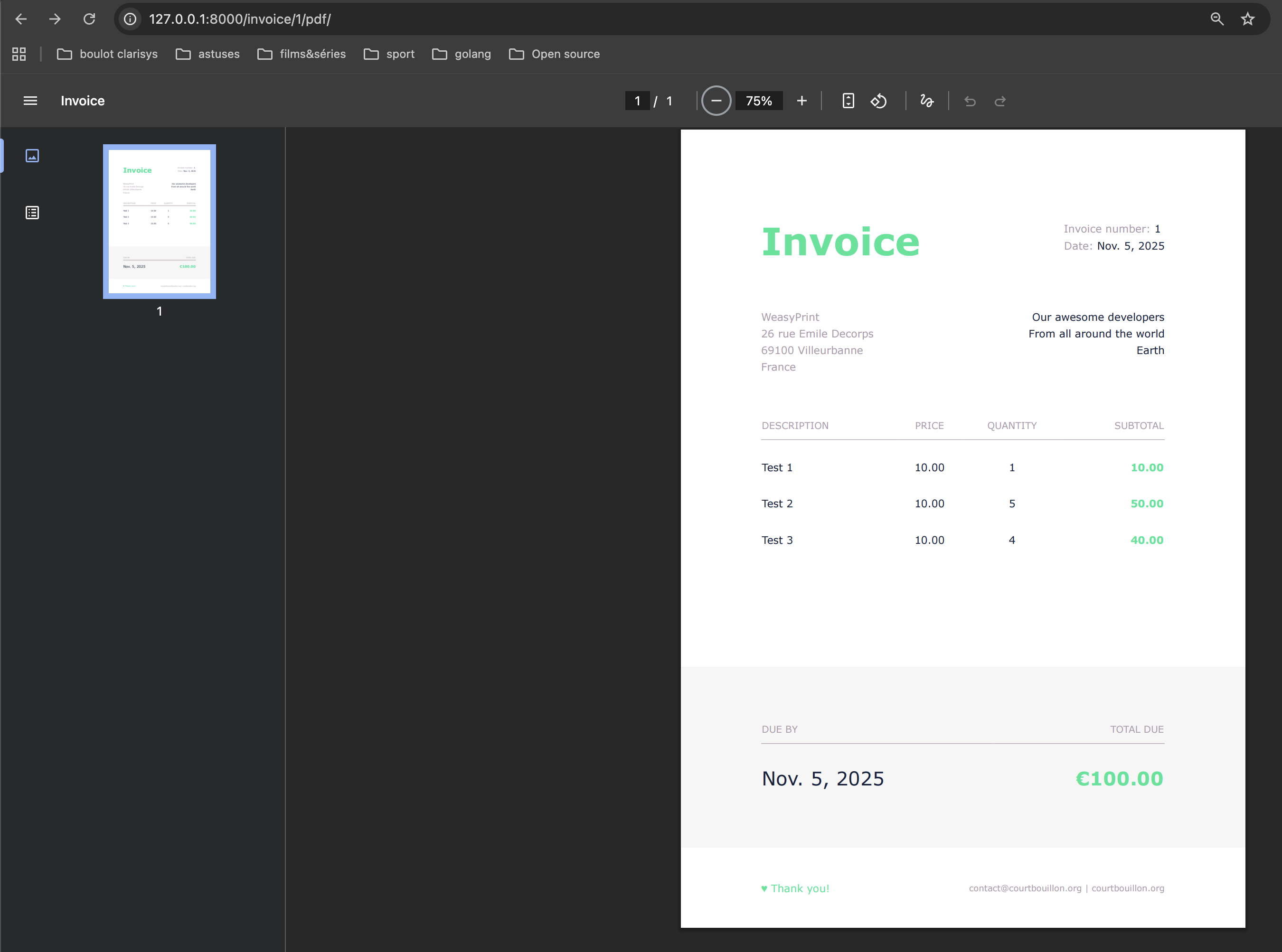Click the fit to page icon

848,101
